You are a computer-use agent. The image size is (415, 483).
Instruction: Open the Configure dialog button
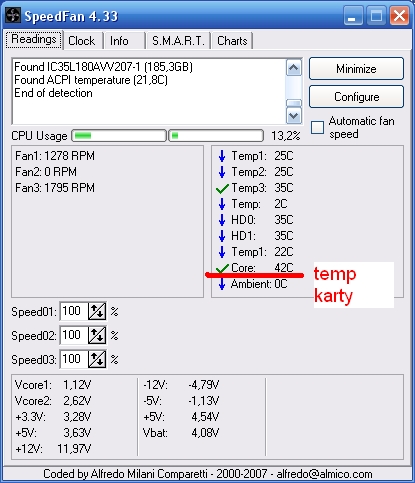(356, 97)
